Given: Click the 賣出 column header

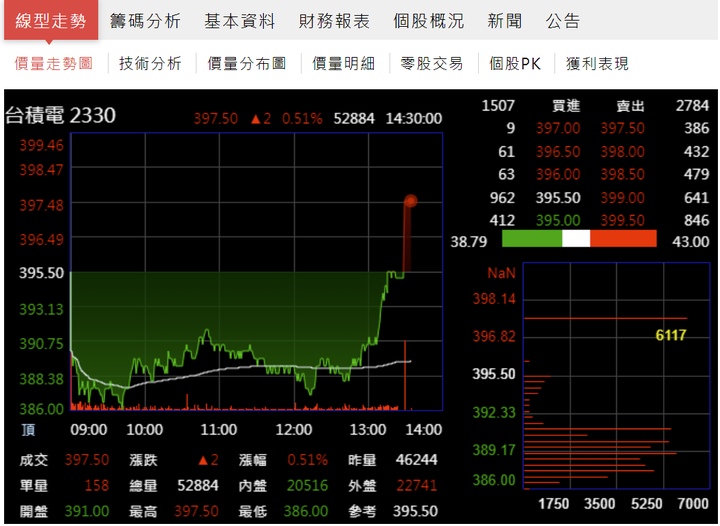Looking at the screenshot, I should coord(630,106).
